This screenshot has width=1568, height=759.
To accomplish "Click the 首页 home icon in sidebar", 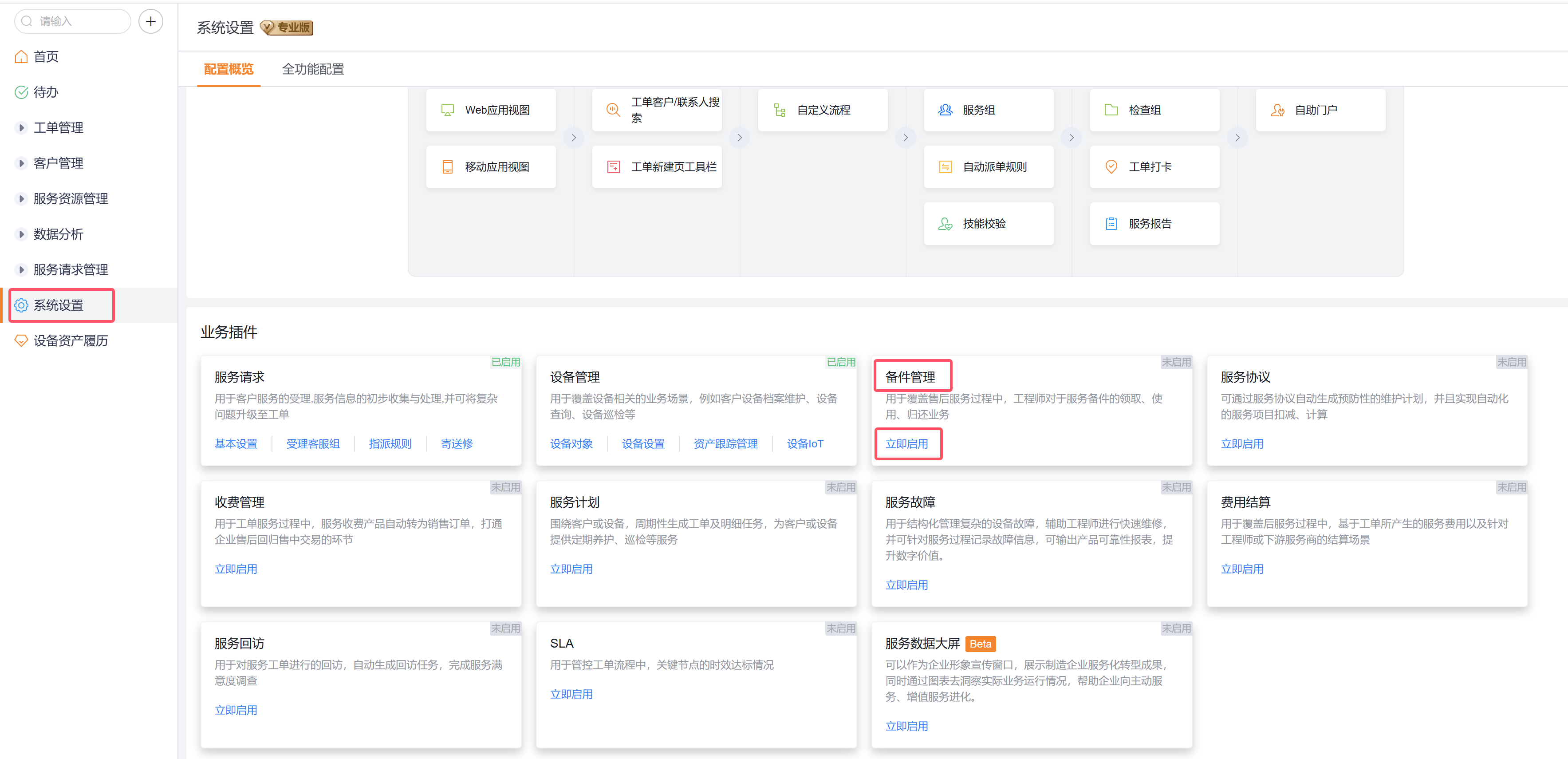I will point(21,57).
